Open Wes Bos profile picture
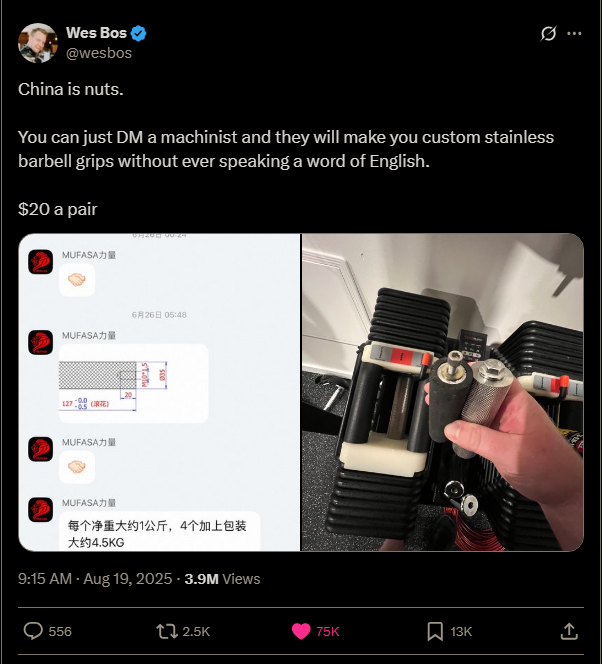This screenshot has height=664, width=602. pos(38,43)
